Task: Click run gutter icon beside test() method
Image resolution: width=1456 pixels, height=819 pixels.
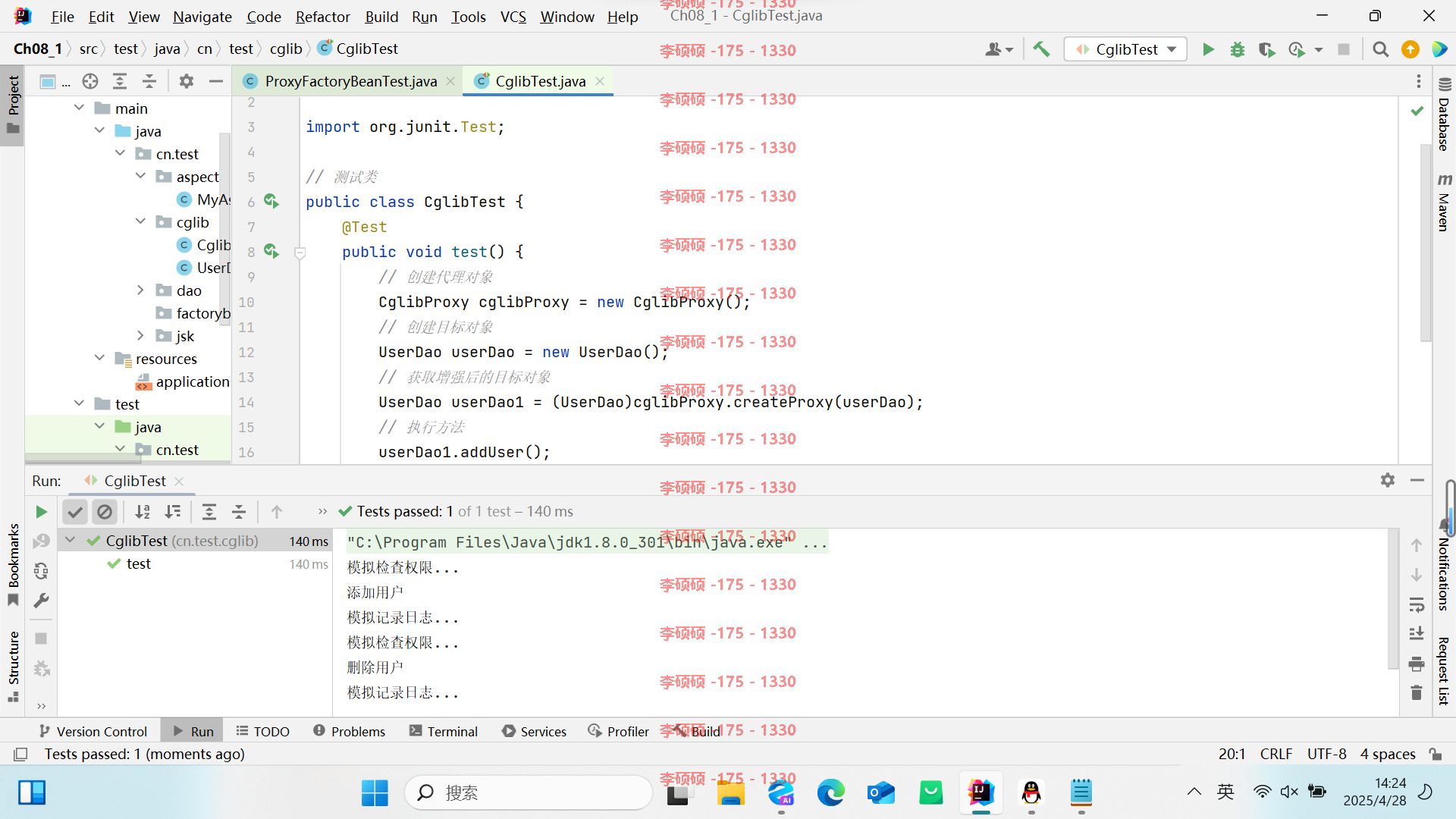Action: [271, 251]
